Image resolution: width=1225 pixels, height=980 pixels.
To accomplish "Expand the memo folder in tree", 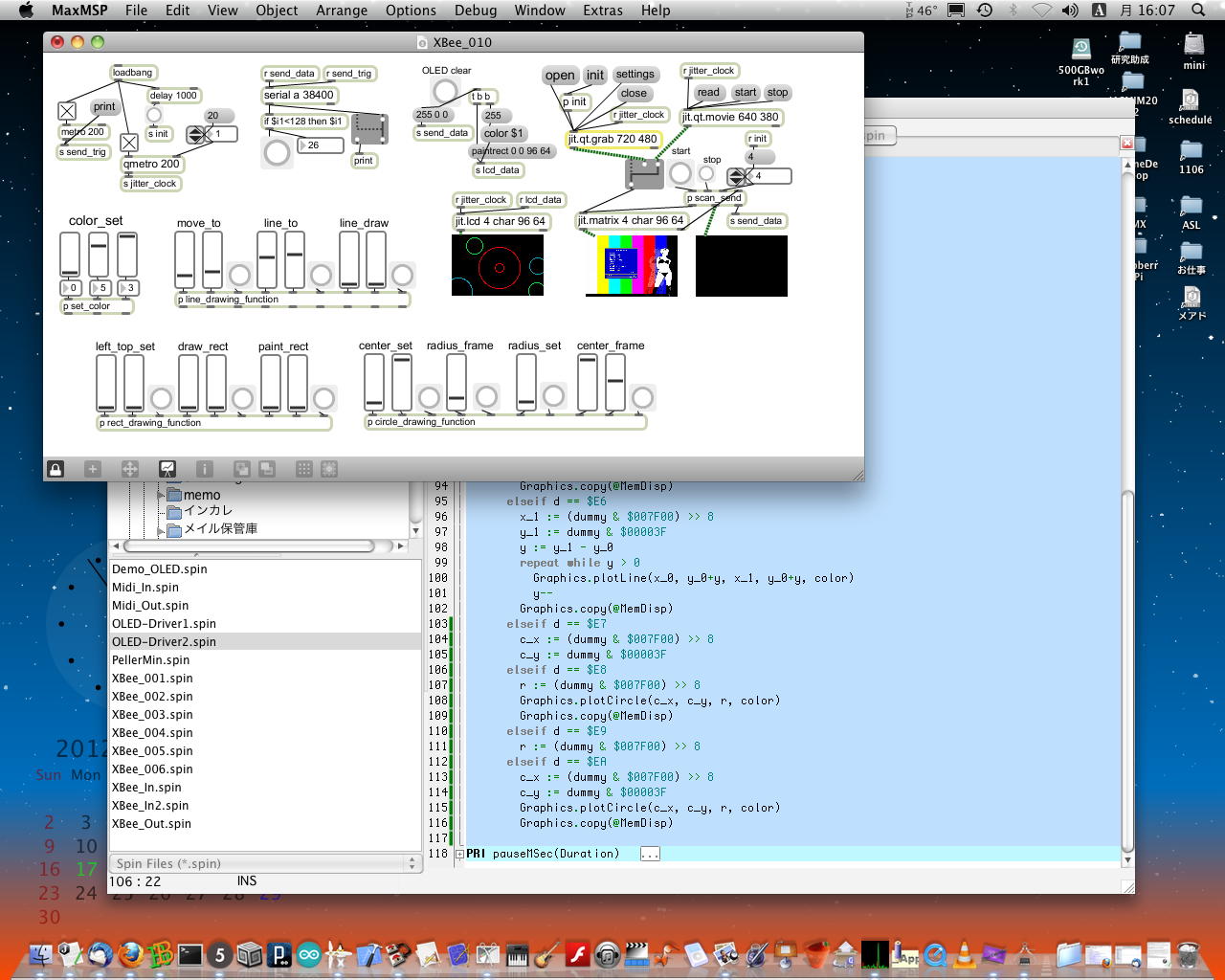I will (161, 496).
